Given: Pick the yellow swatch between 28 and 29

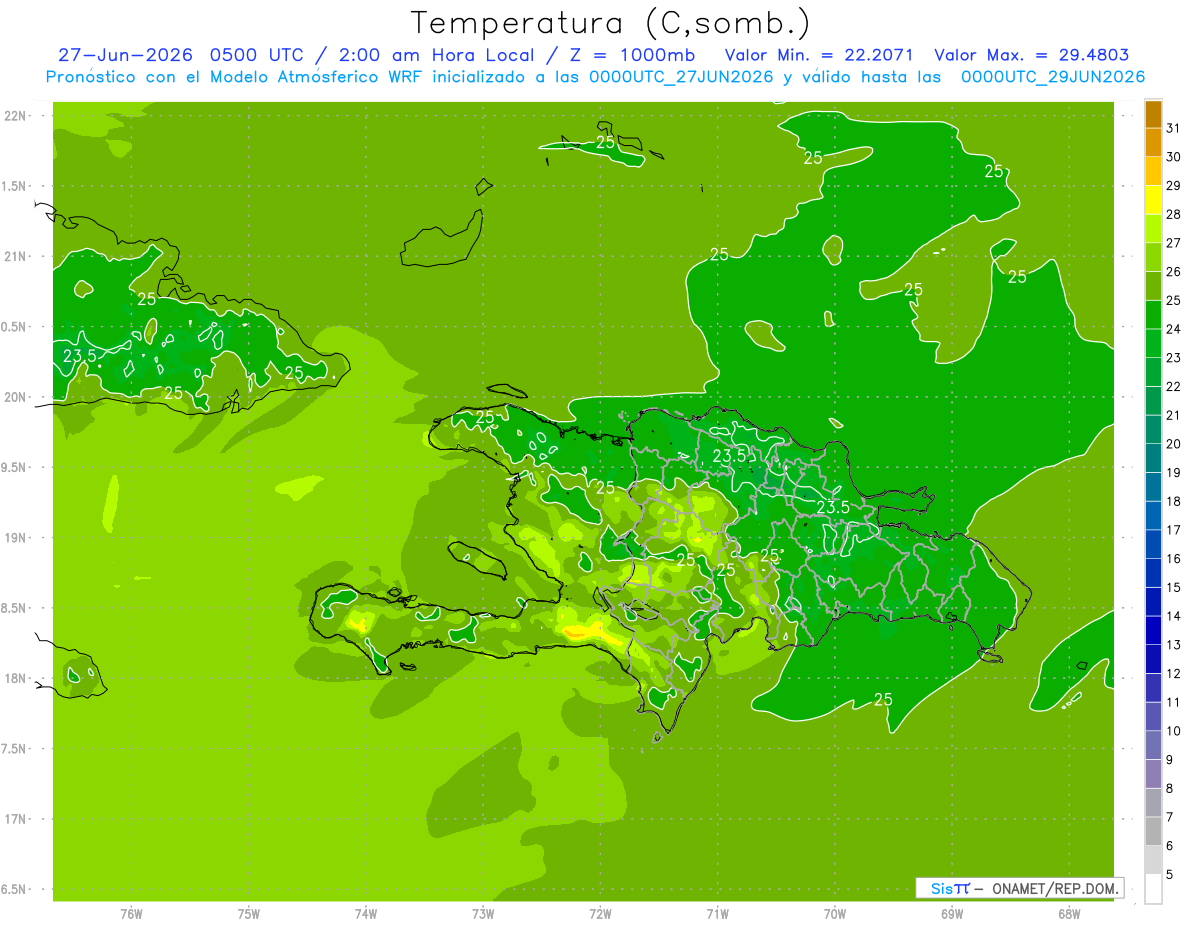Looking at the screenshot, I should pyautogui.click(x=1153, y=200).
